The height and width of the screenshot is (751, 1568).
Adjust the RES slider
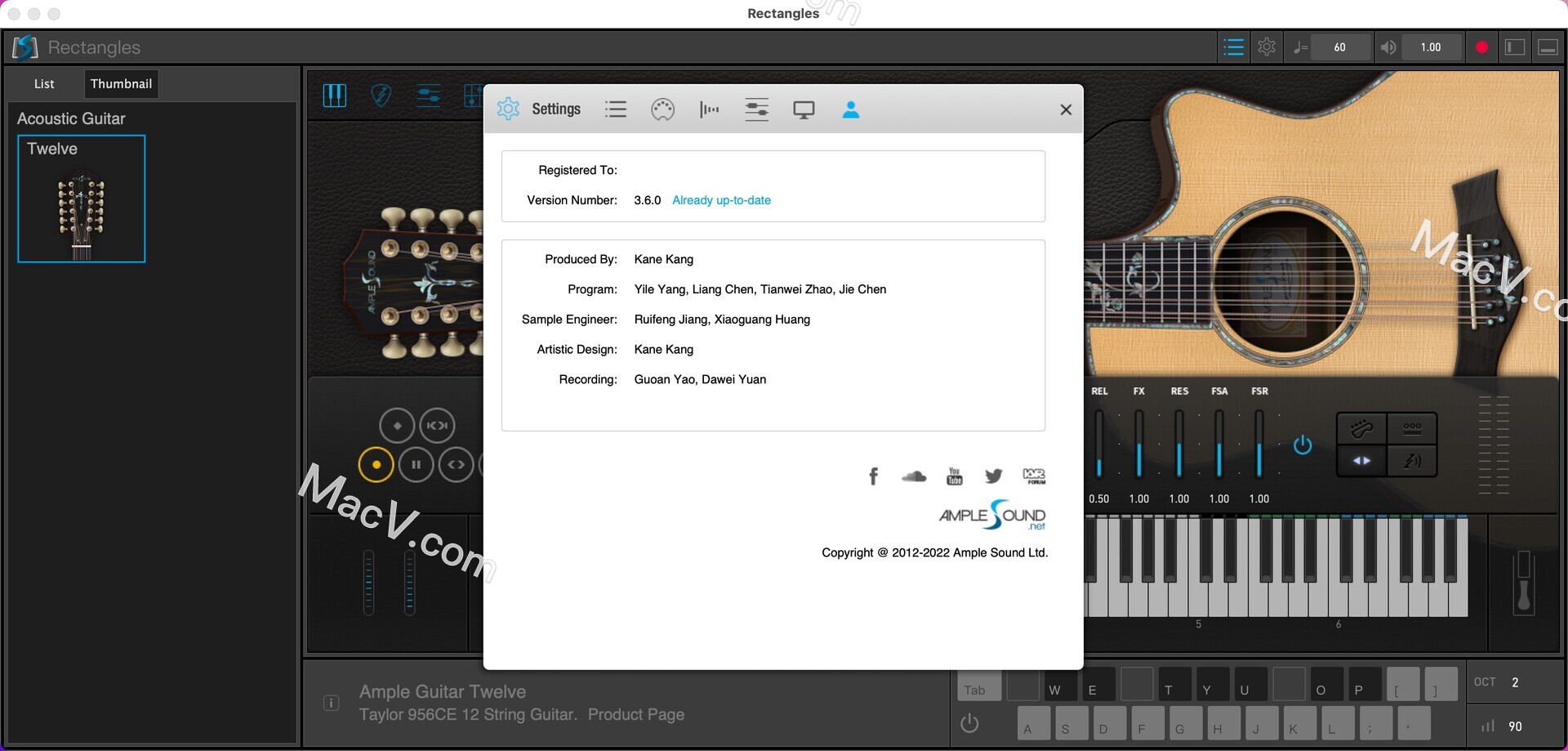click(x=1178, y=444)
